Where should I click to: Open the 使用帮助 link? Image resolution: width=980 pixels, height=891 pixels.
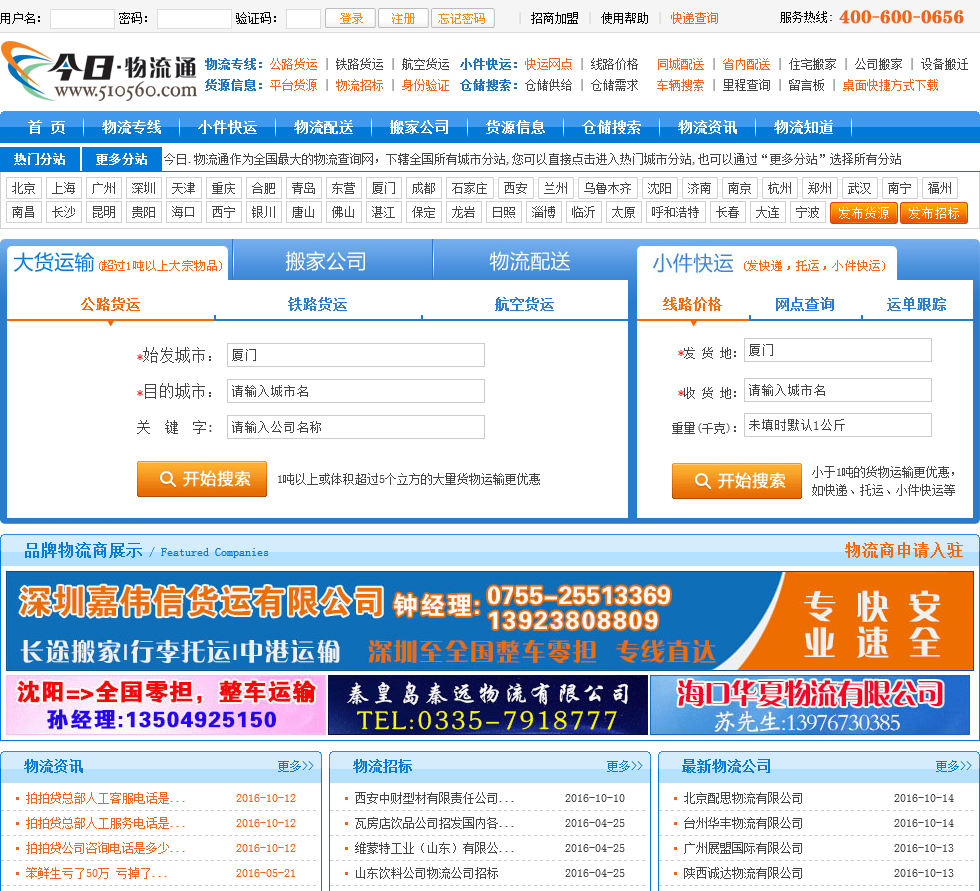click(x=624, y=19)
